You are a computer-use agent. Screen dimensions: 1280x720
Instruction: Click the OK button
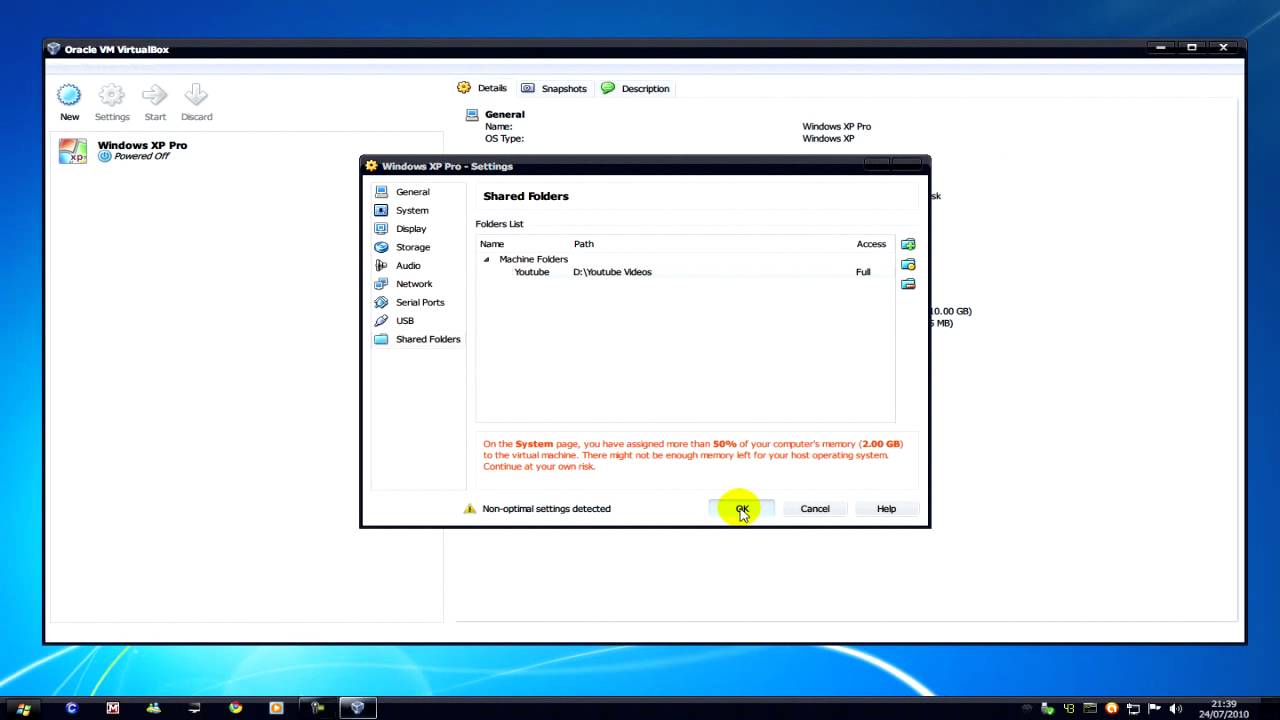tap(742, 509)
